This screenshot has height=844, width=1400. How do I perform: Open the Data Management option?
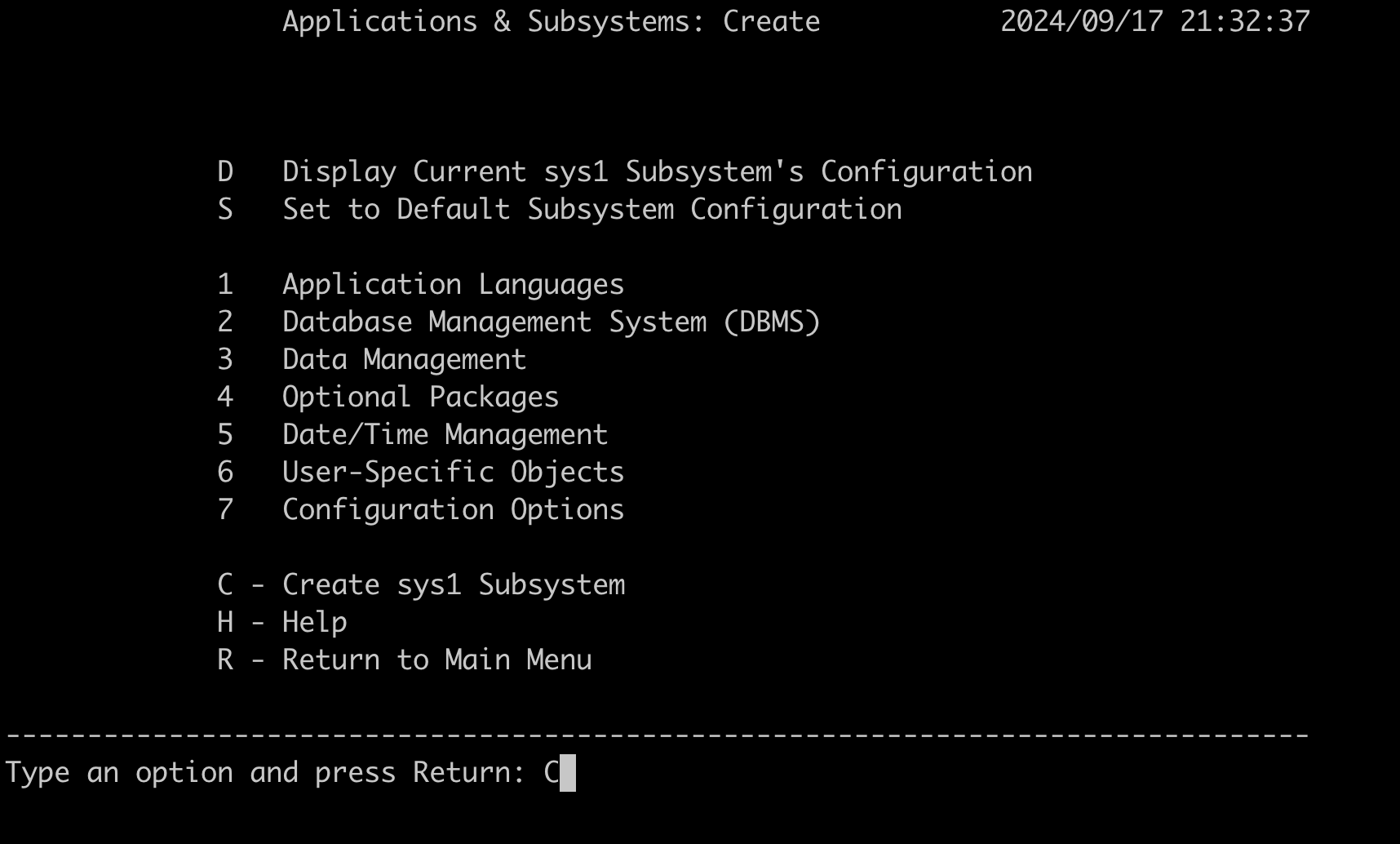tap(372, 359)
